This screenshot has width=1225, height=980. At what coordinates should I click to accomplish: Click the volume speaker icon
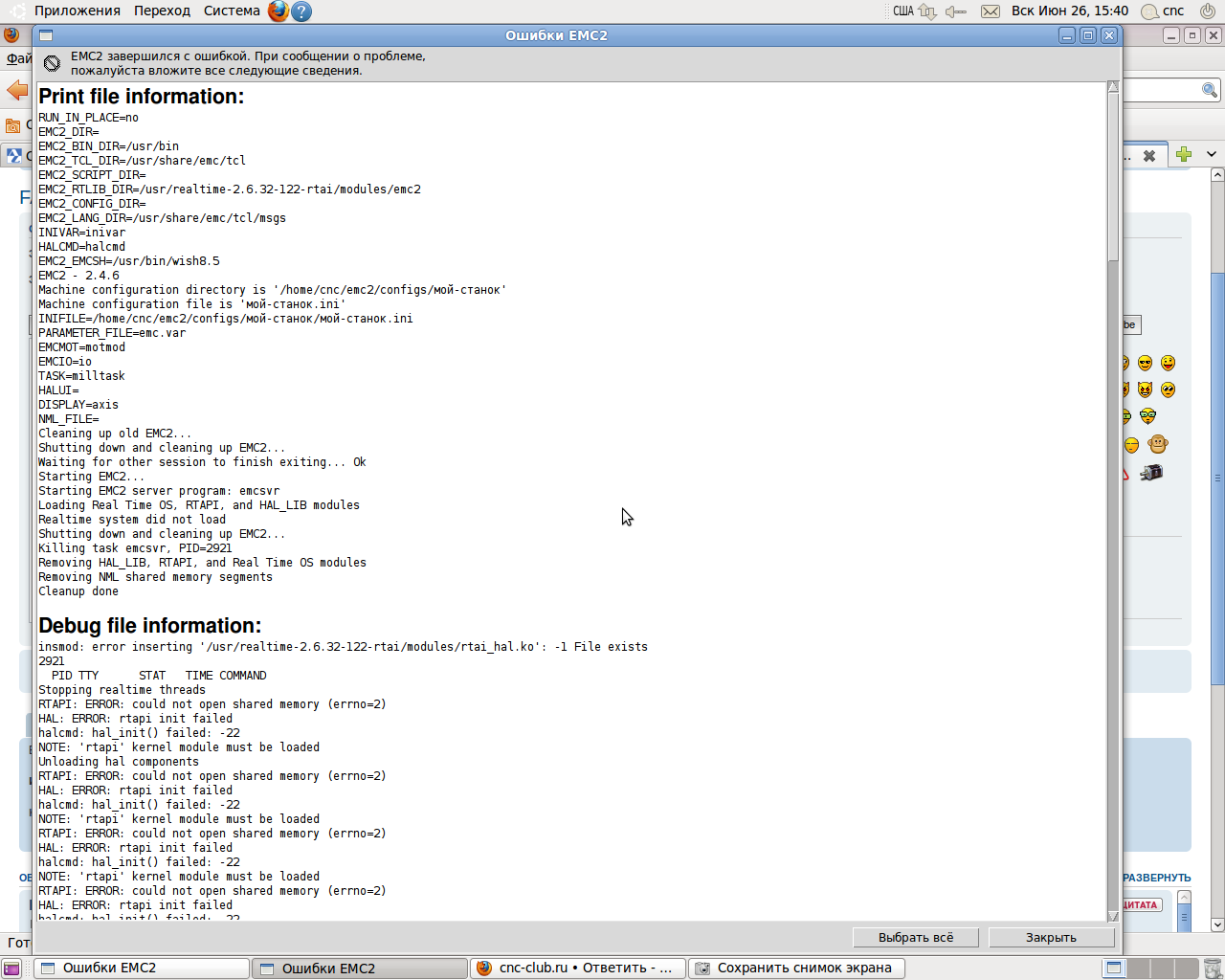956,11
